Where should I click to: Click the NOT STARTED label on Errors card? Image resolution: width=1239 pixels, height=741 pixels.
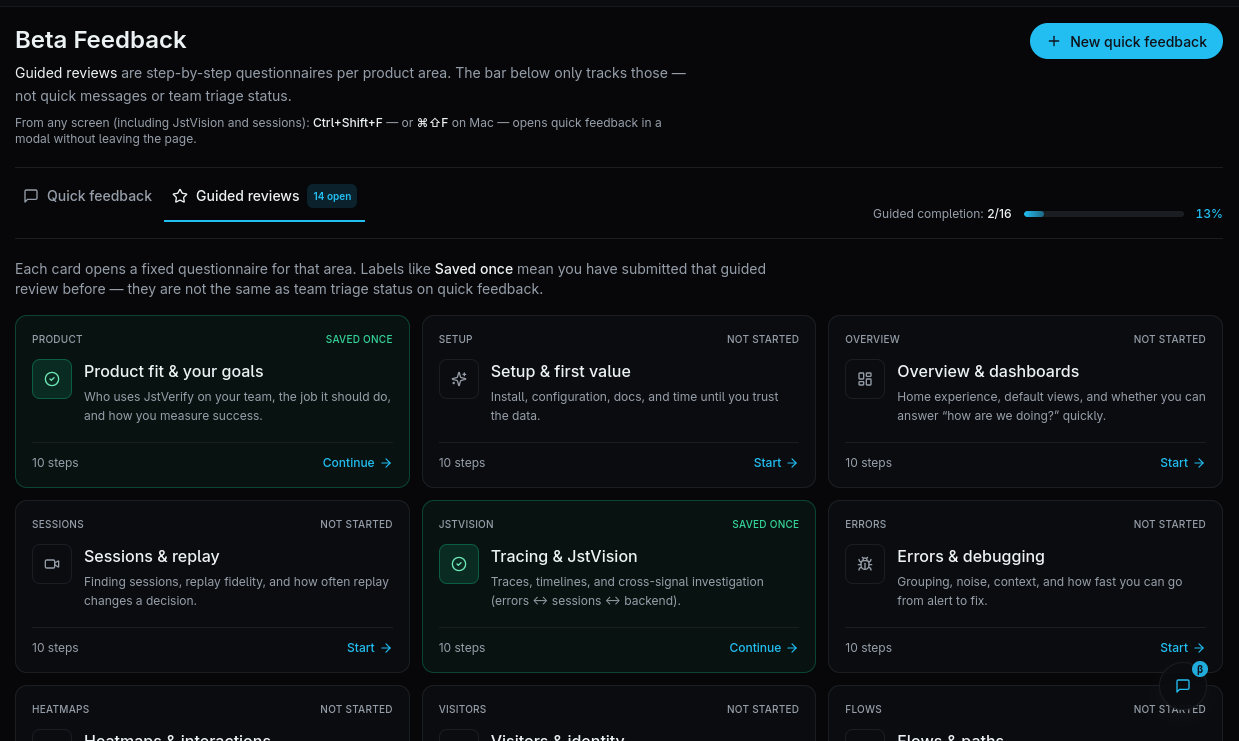click(x=1170, y=525)
